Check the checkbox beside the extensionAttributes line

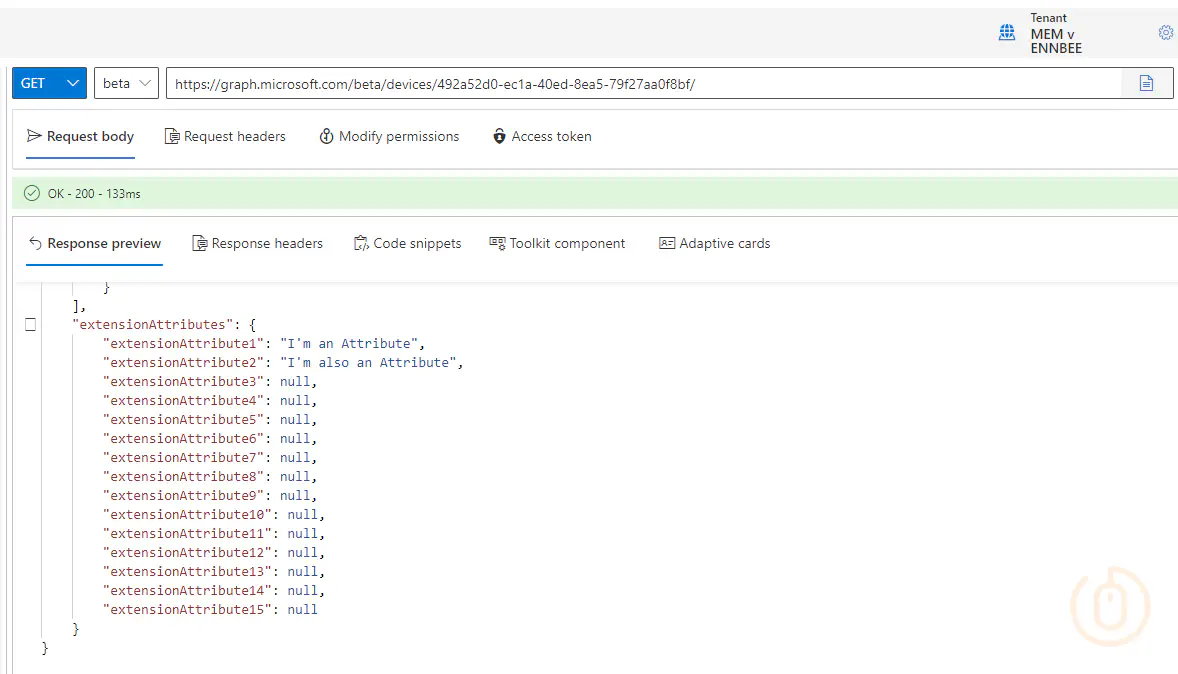(30, 324)
